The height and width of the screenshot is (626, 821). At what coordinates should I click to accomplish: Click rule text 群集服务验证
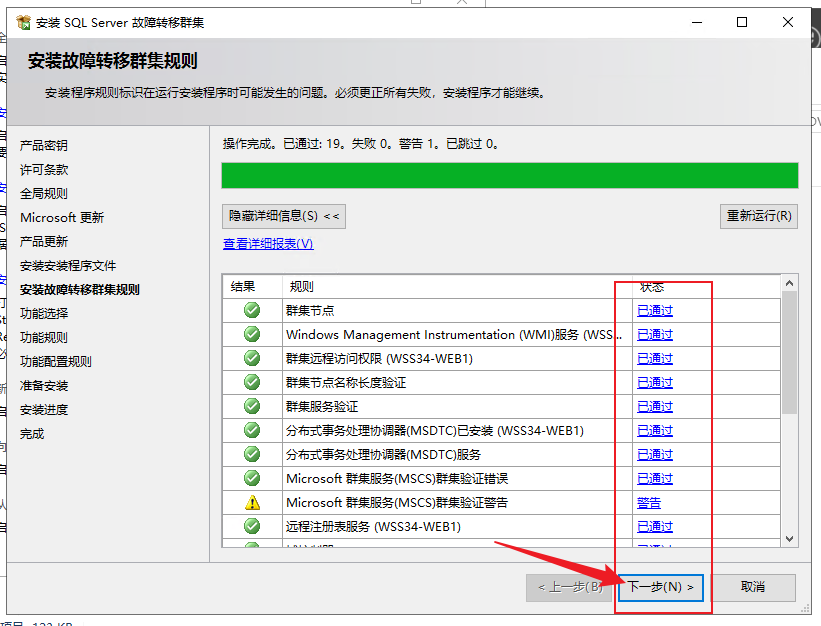coord(322,407)
